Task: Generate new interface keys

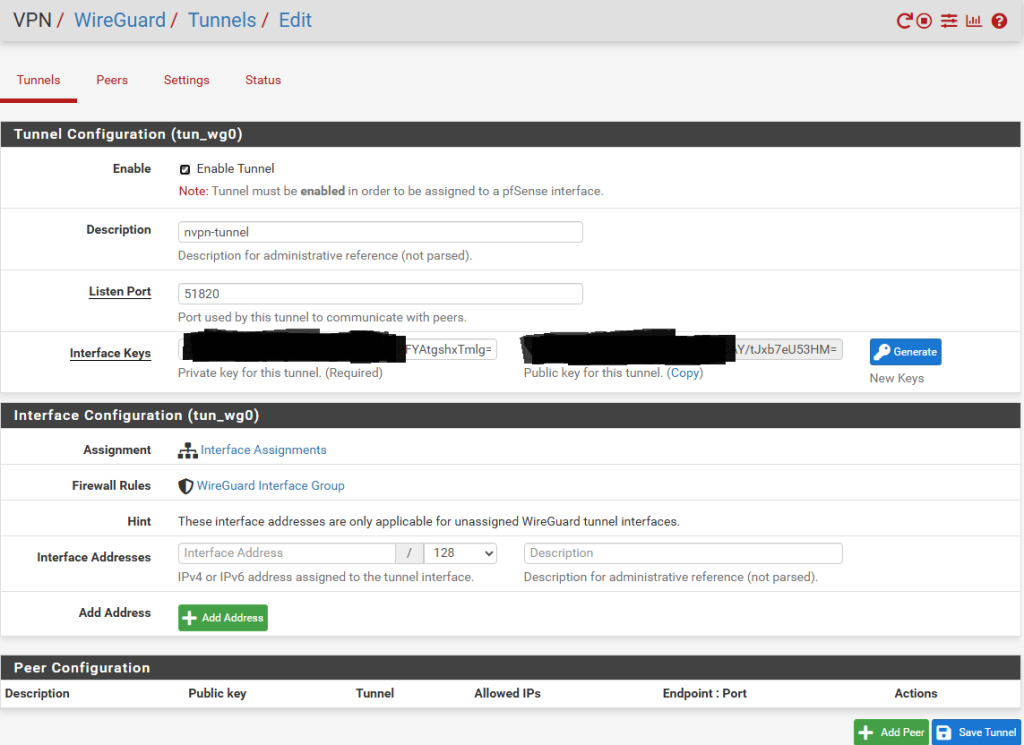Action: tap(905, 352)
